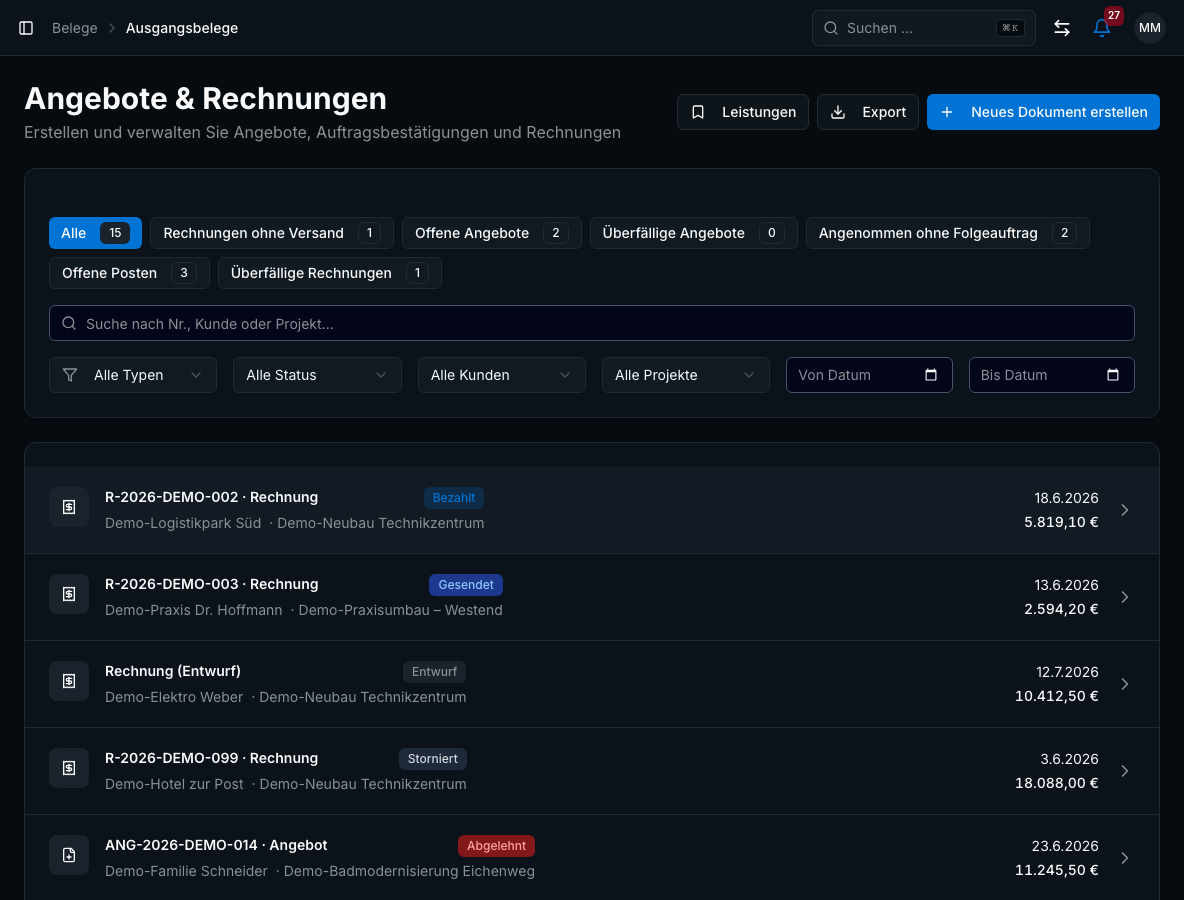Viewport: 1184px width, 900px height.
Task: Click the amount 11.245,50 €
Action: (1056, 869)
